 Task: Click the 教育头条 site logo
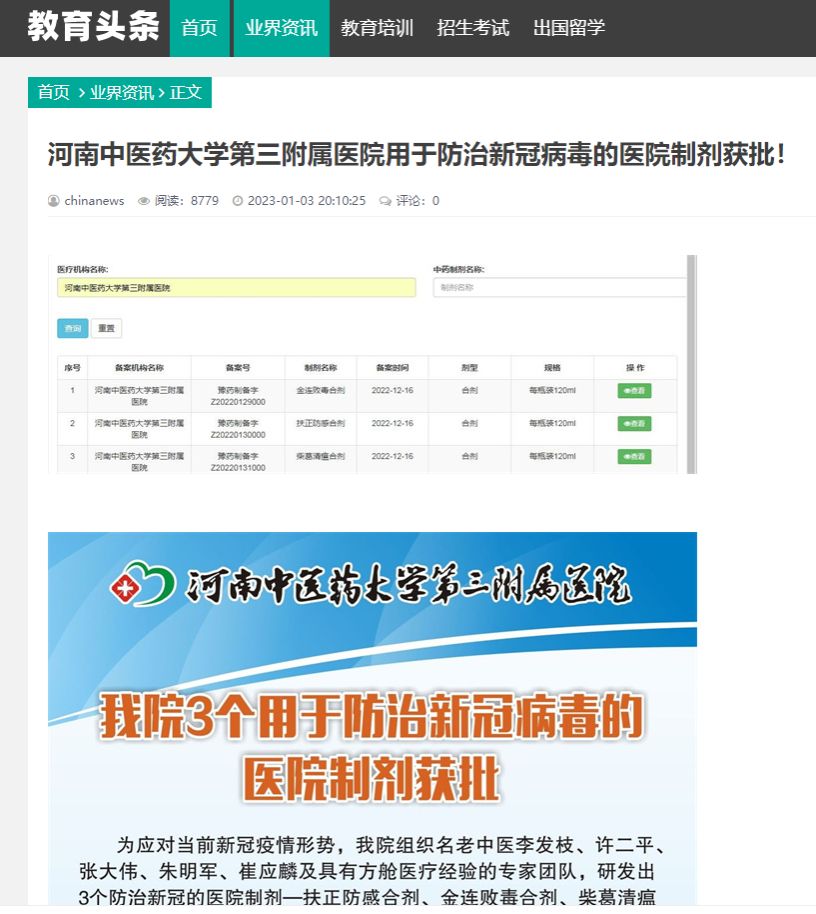click(93, 27)
